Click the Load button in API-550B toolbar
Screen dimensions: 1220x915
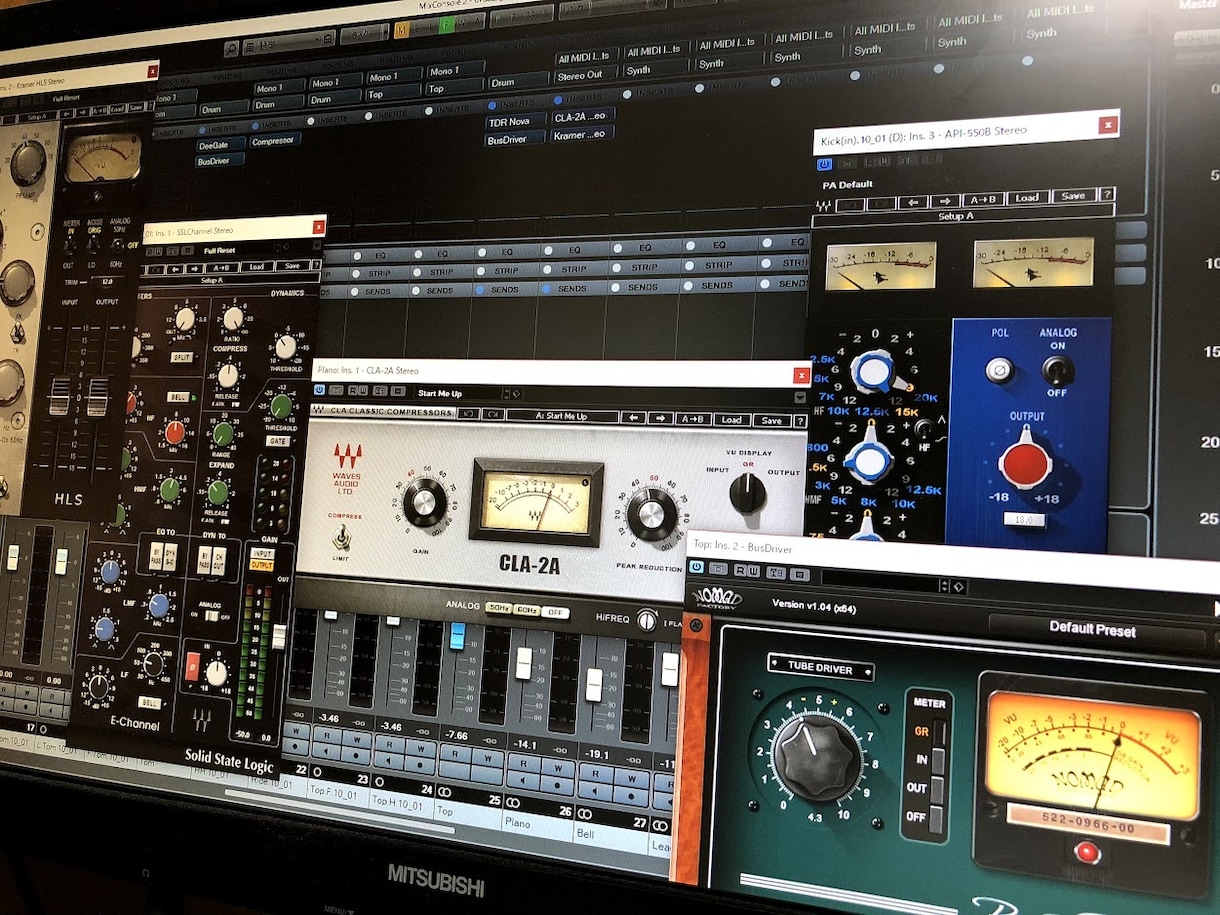pyautogui.click(x=1027, y=198)
